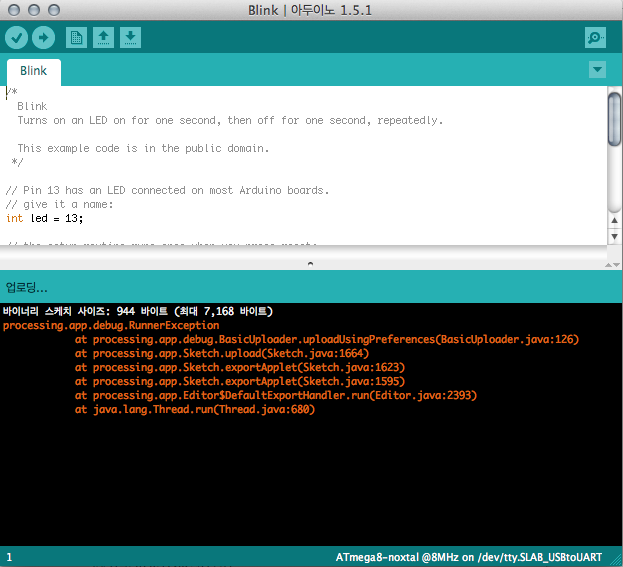Open the tab menu dropdown arrow
Screen dimensions: 623x567
pyautogui.click(x=597, y=70)
